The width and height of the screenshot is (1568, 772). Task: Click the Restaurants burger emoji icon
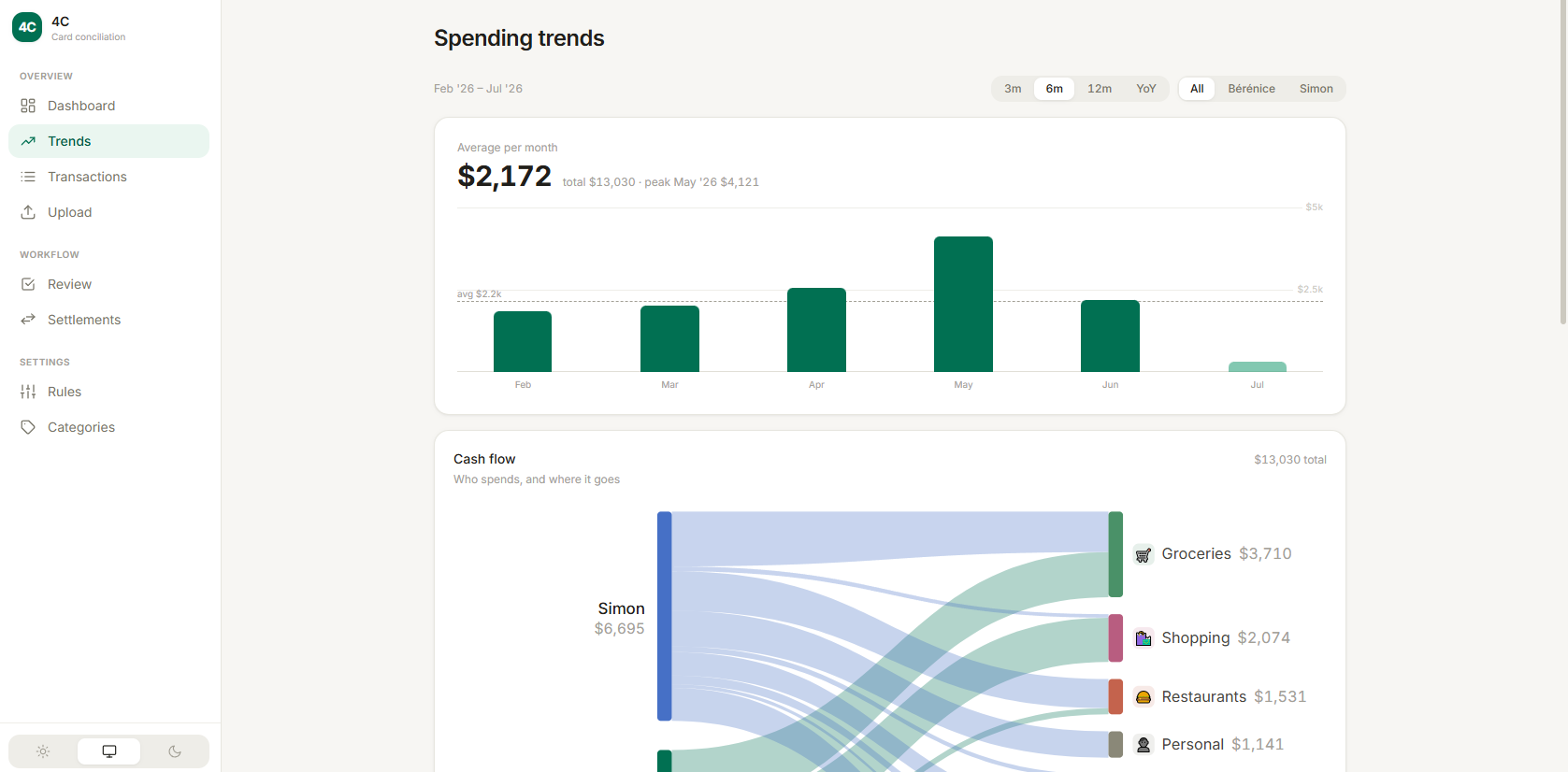coord(1144,697)
